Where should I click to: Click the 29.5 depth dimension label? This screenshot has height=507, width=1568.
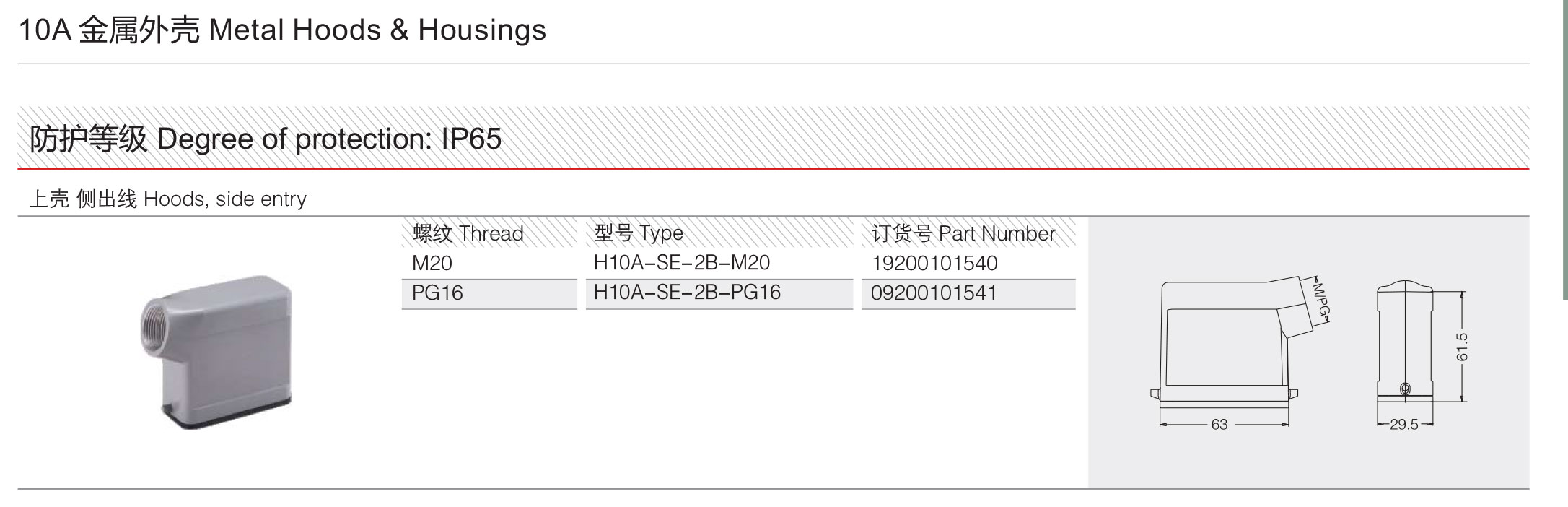(1404, 425)
